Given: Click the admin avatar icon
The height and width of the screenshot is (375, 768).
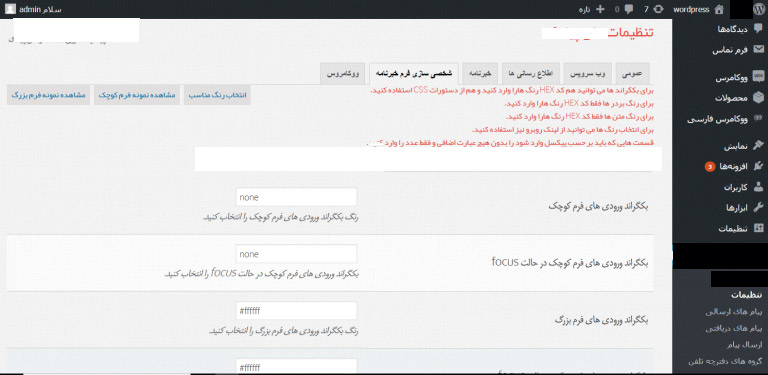Looking at the screenshot, I should tap(10, 9).
